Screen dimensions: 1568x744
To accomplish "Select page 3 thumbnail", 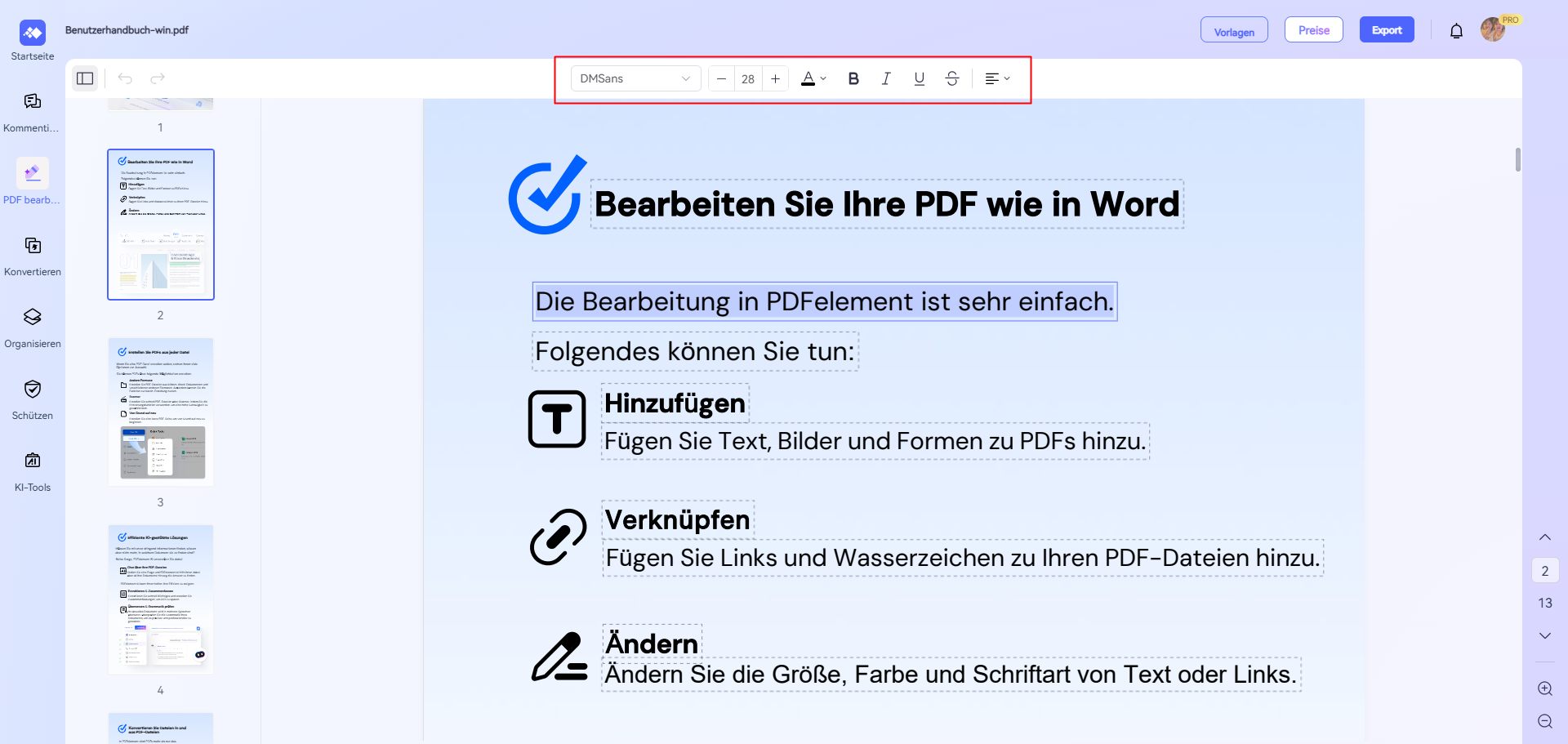I will (x=161, y=412).
